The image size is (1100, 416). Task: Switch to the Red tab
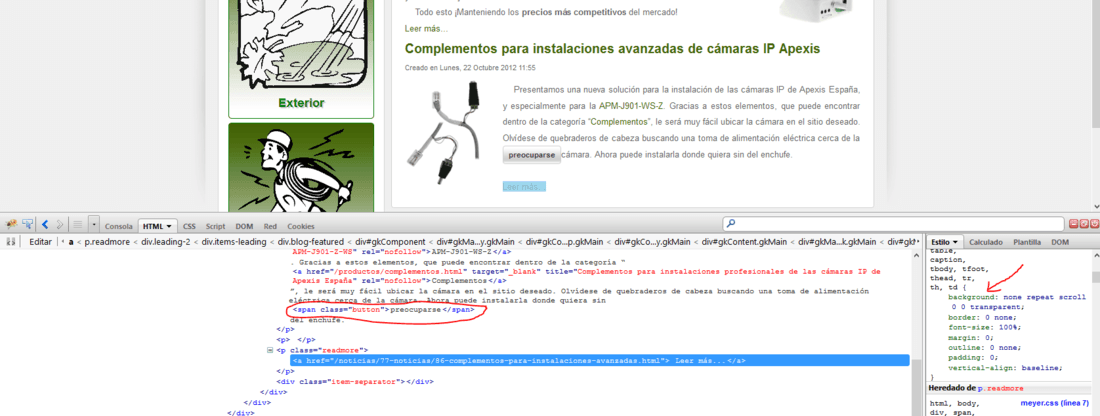270,227
